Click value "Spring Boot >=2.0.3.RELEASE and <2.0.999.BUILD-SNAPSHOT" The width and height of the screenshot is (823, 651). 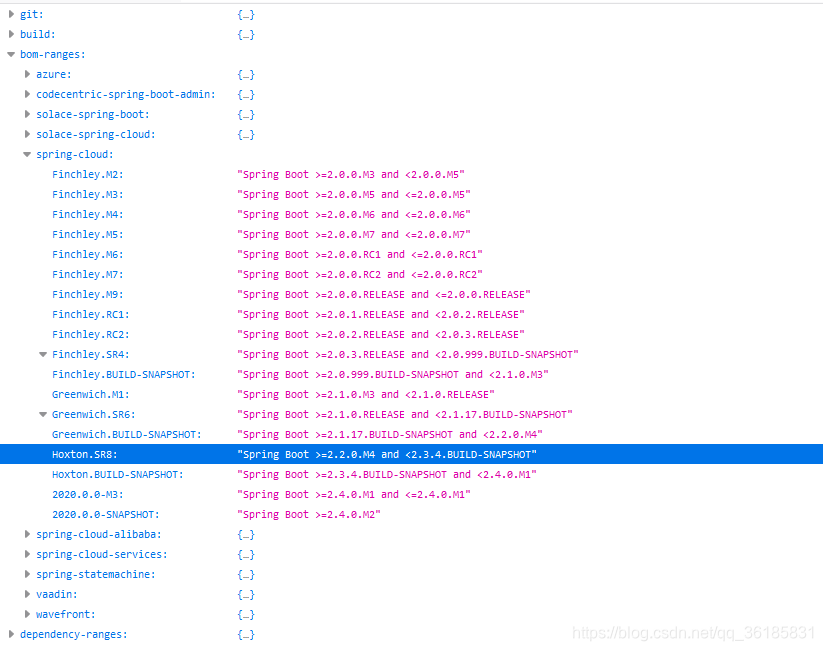(408, 354)
